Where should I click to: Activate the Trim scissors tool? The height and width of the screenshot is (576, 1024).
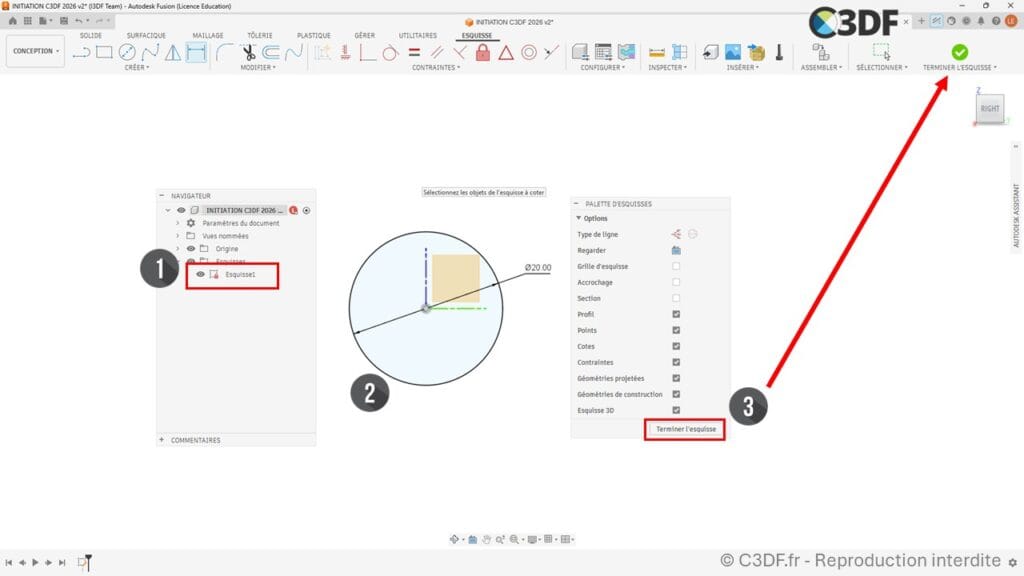tap(248, 52)
